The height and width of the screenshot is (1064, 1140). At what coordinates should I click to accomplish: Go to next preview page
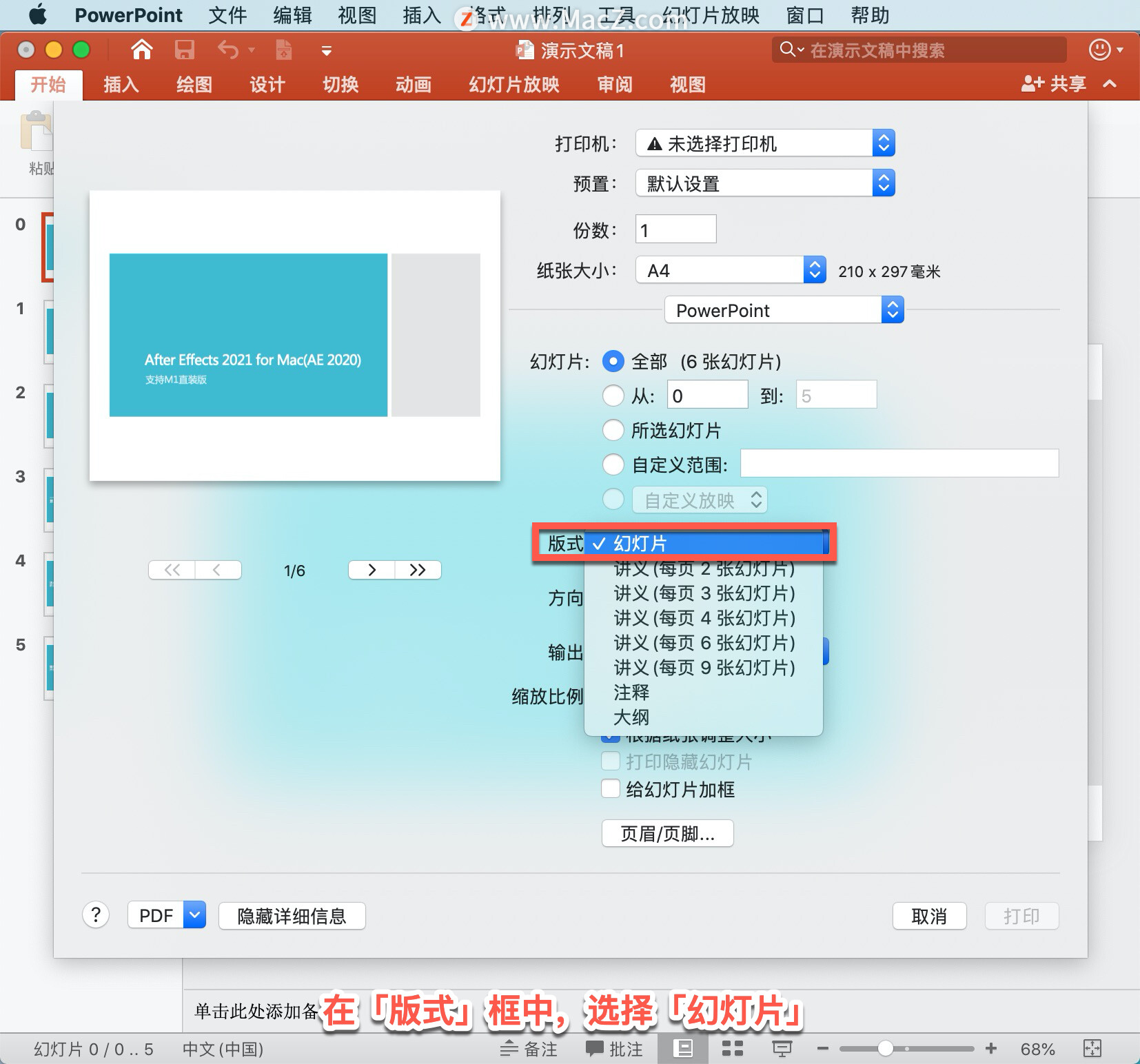click(x=371, y=570)
